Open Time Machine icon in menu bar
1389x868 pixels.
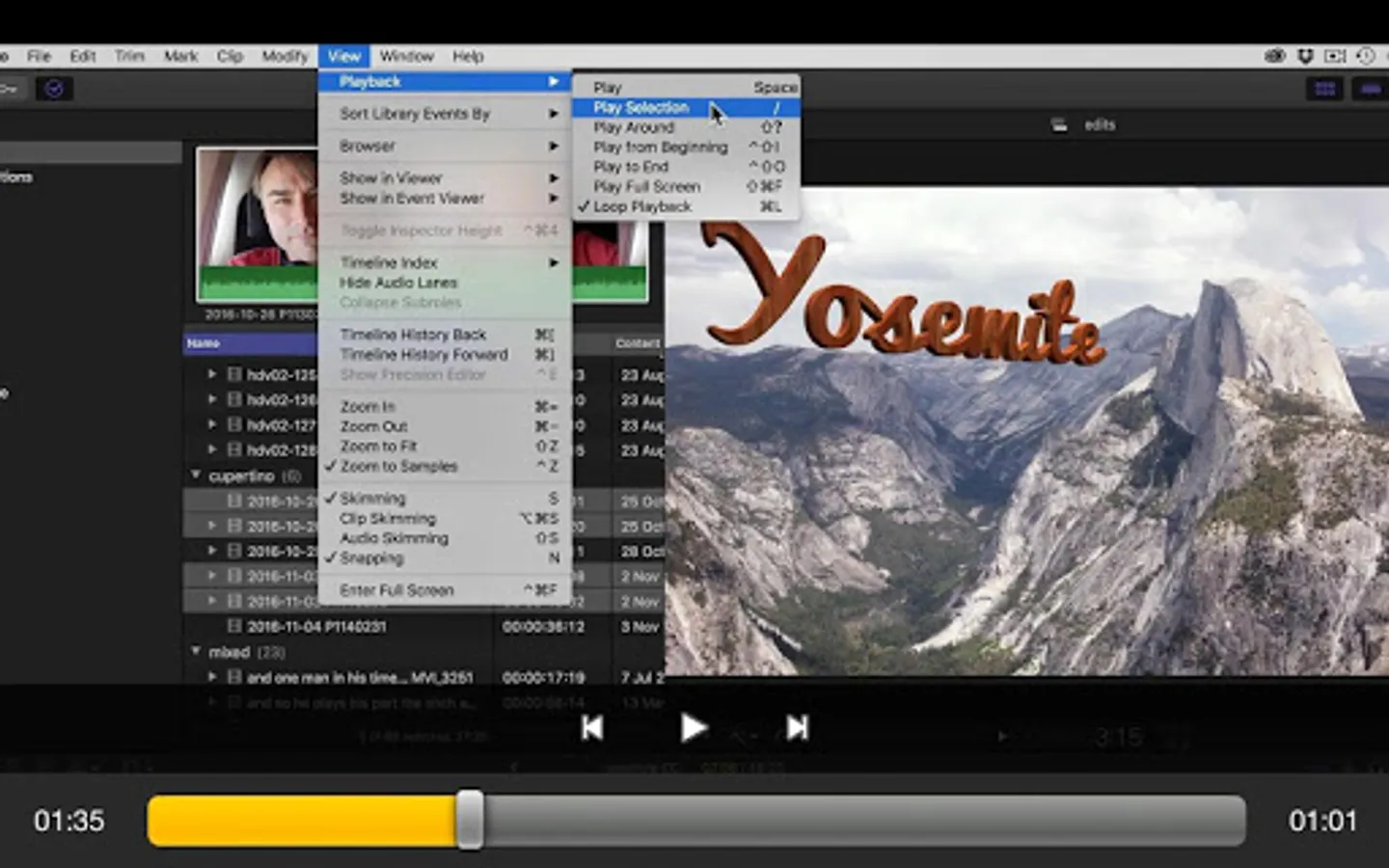pyautogui.click(x=1365, y=56)
